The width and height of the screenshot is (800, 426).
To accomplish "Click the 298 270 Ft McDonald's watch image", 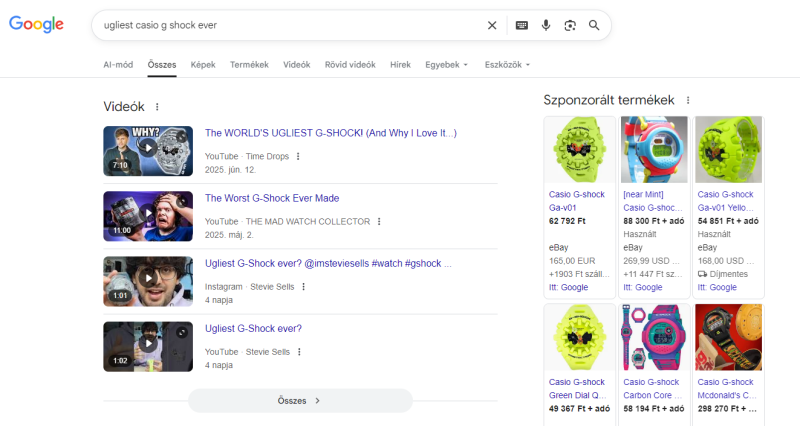I will 729,337.
